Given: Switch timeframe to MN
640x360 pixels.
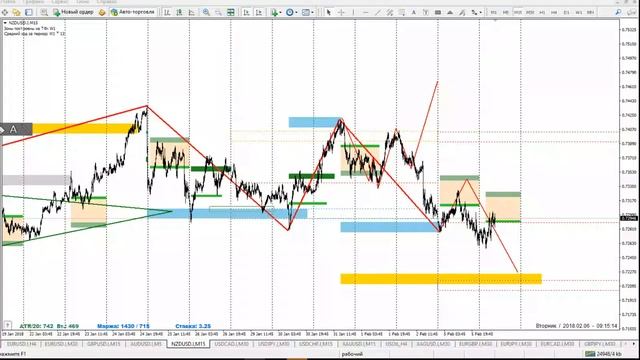Looking at the screenshot, I should coord(591,12).
